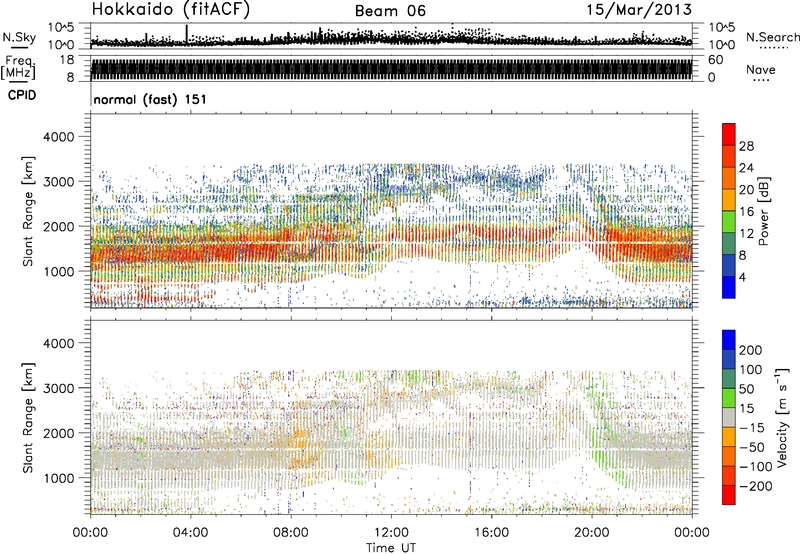
Task: Click the 'Velocity [m s-1]' colorbar title
Action: pyautogui.click(x=782, y=417)
